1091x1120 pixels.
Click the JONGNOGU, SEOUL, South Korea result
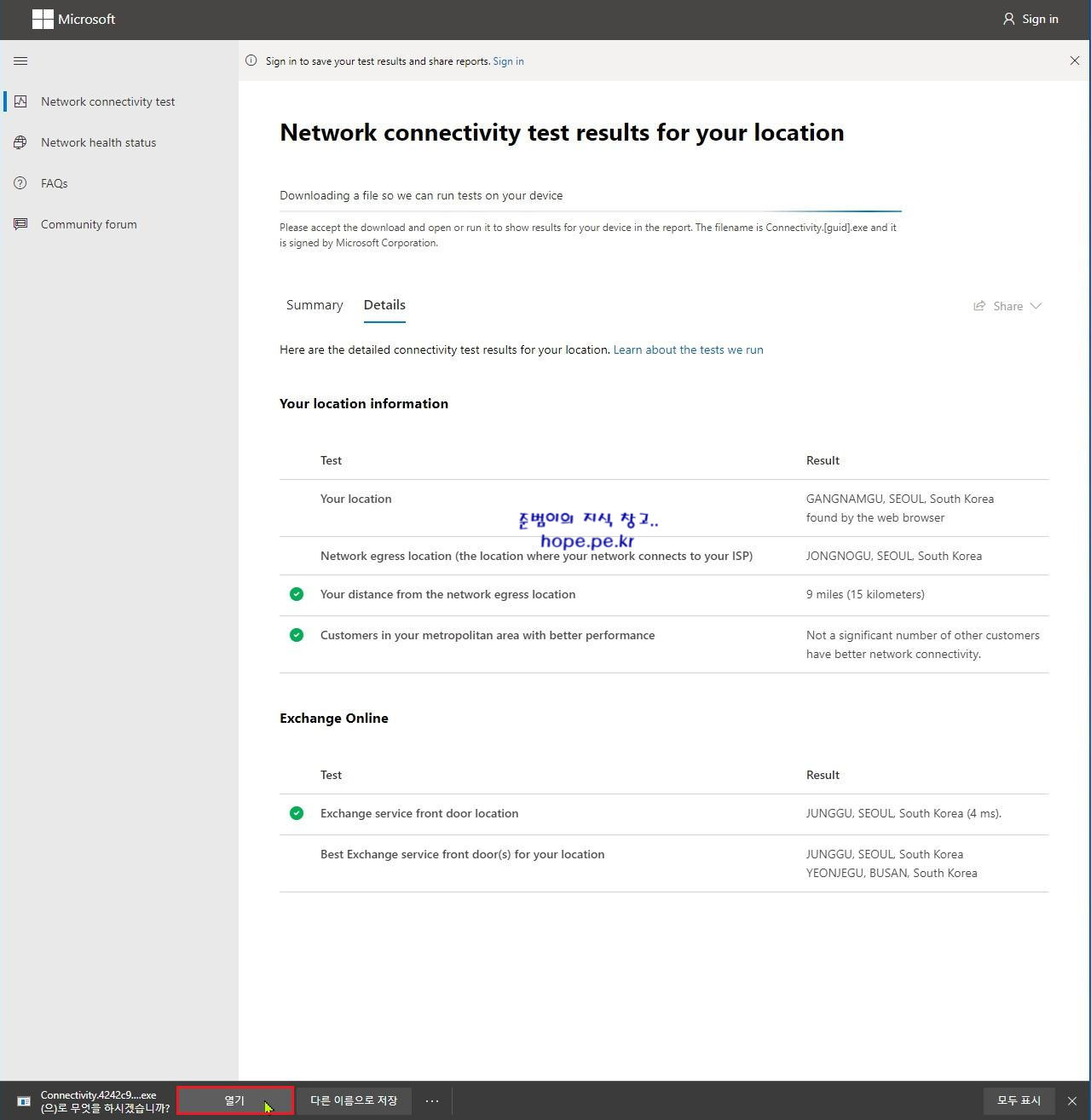click(894, 556)
